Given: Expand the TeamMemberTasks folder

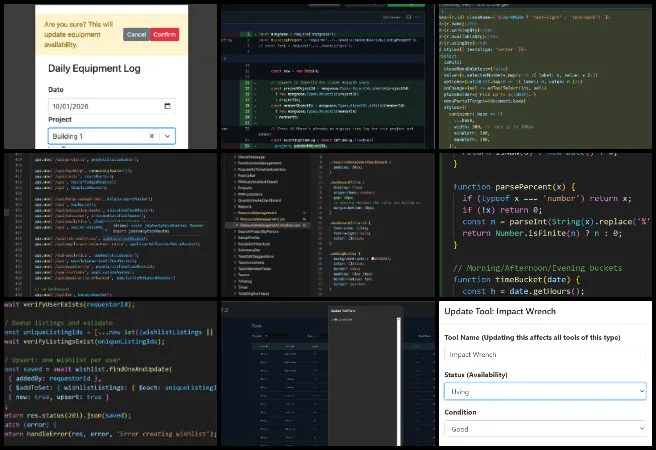Looking at the screenshot, I should click(x=254, y=268).
